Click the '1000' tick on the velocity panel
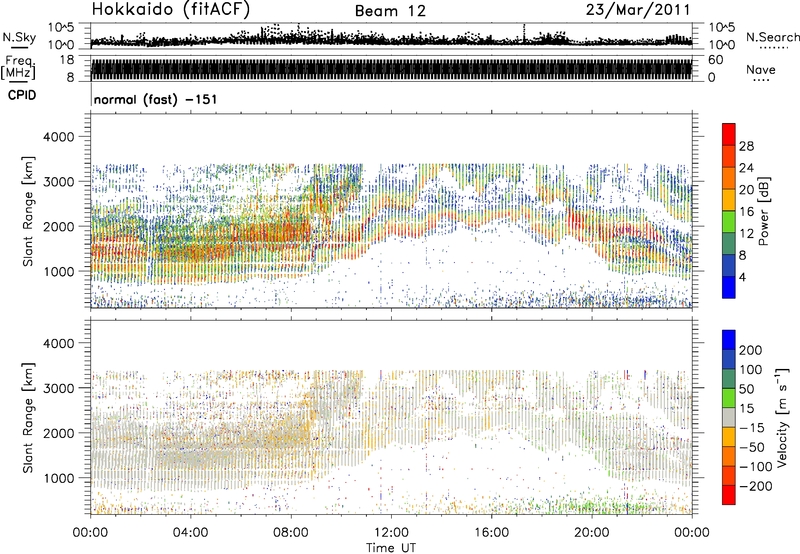This screenshot has width=800, height=554. [x=58, y=478]
